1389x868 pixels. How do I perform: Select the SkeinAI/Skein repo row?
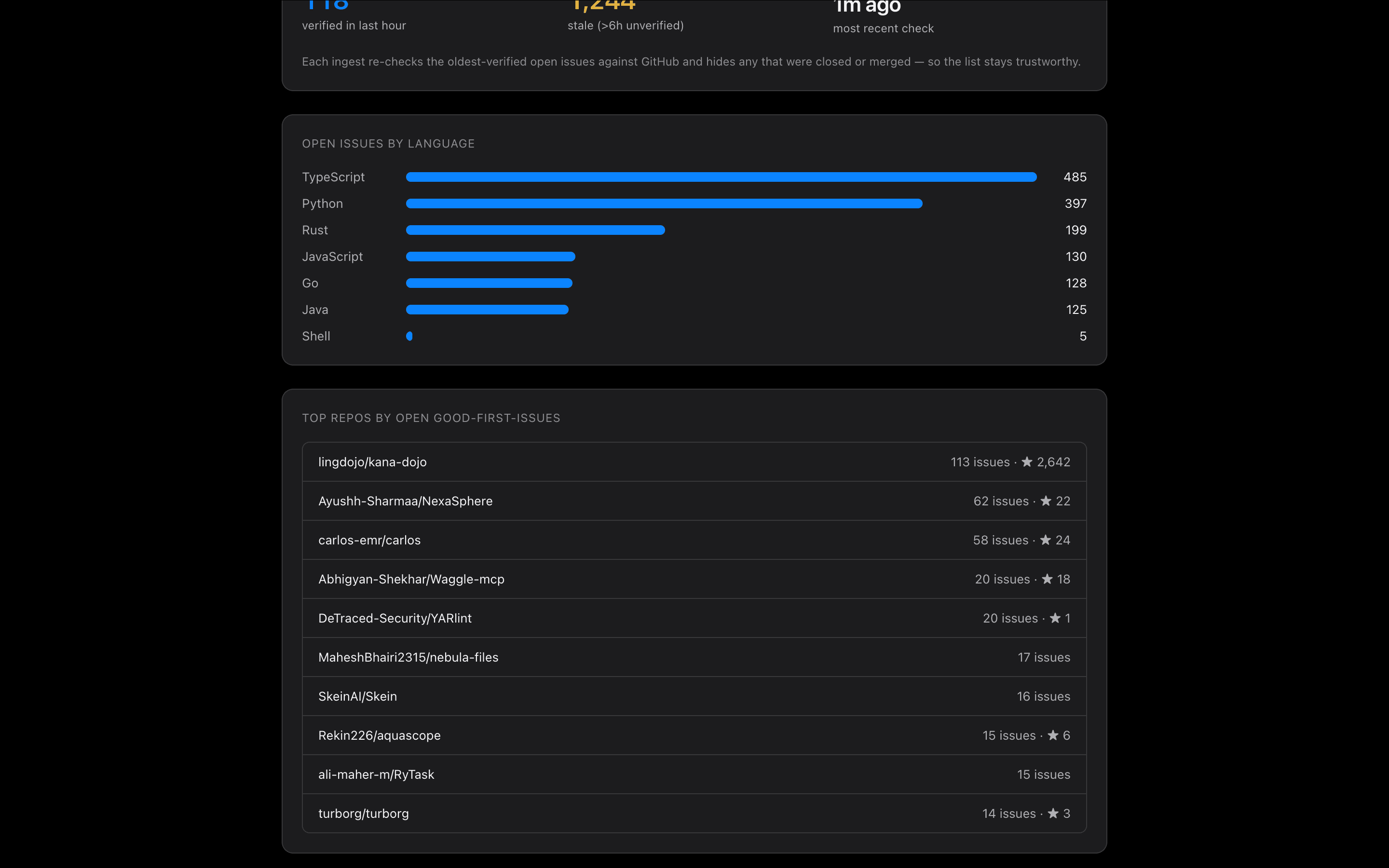click(694, 696)
